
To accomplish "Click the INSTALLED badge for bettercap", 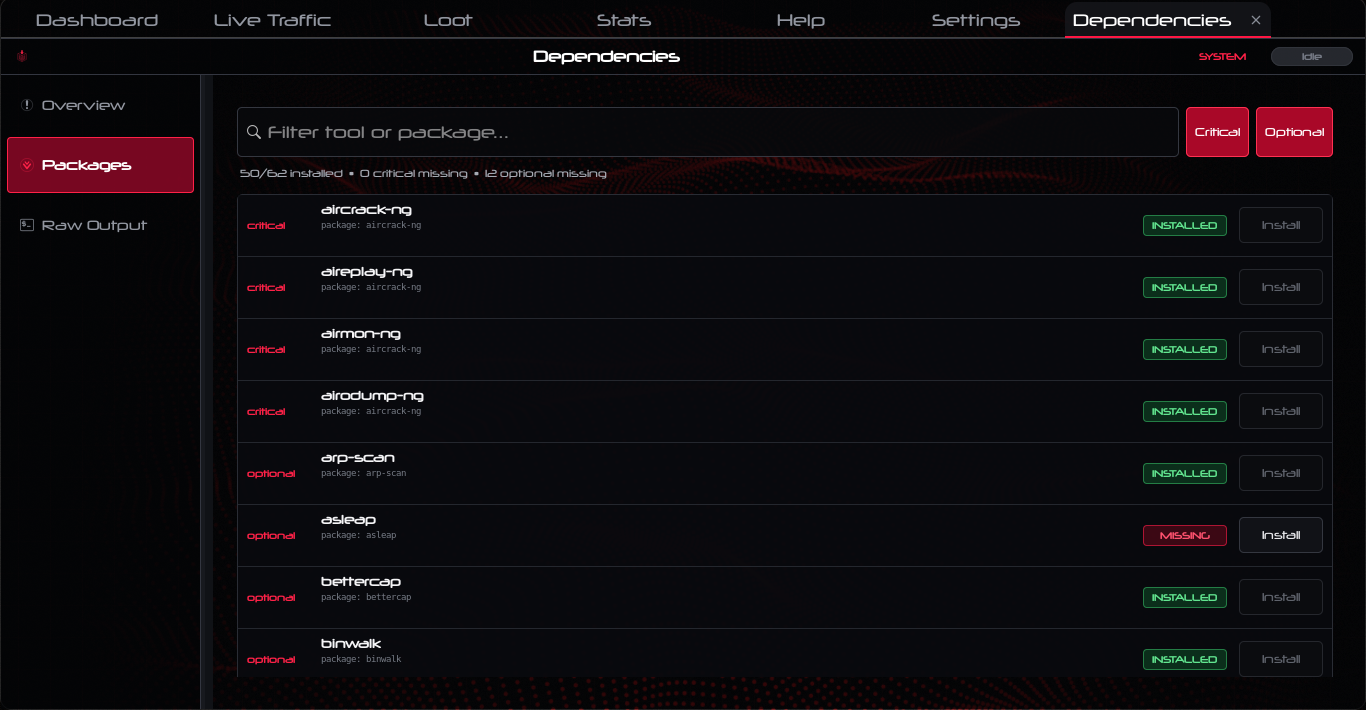I will [x=1185, y=597].
